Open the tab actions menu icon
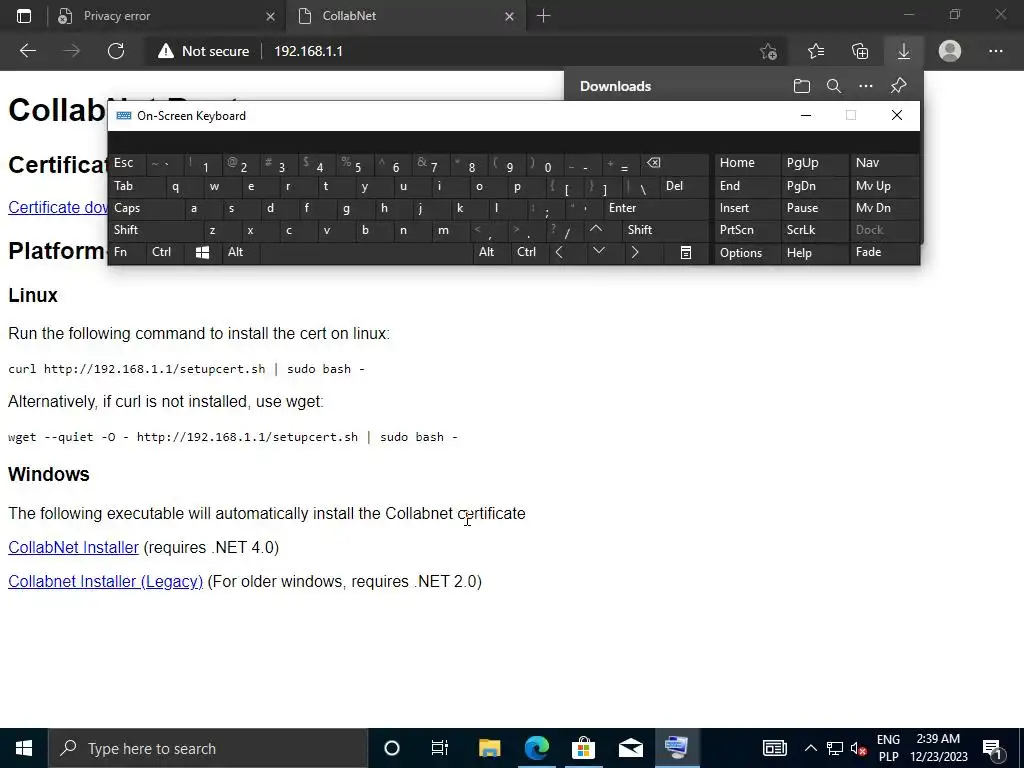The height and width of the screenshot is (768, 1024). pyautogui.click(x=24, y=16)
